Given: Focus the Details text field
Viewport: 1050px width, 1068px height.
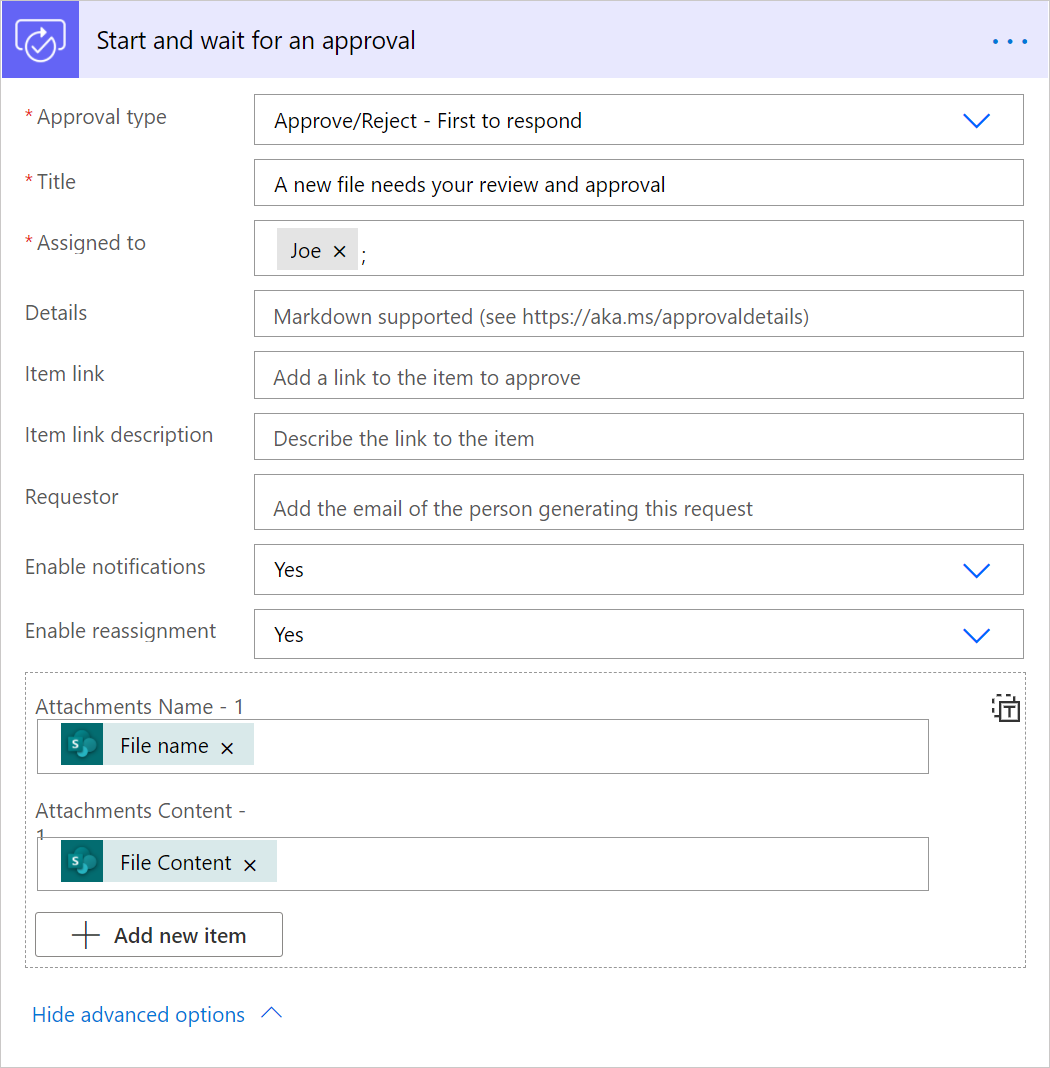Looking at the screenshot, I should point(638,316).
